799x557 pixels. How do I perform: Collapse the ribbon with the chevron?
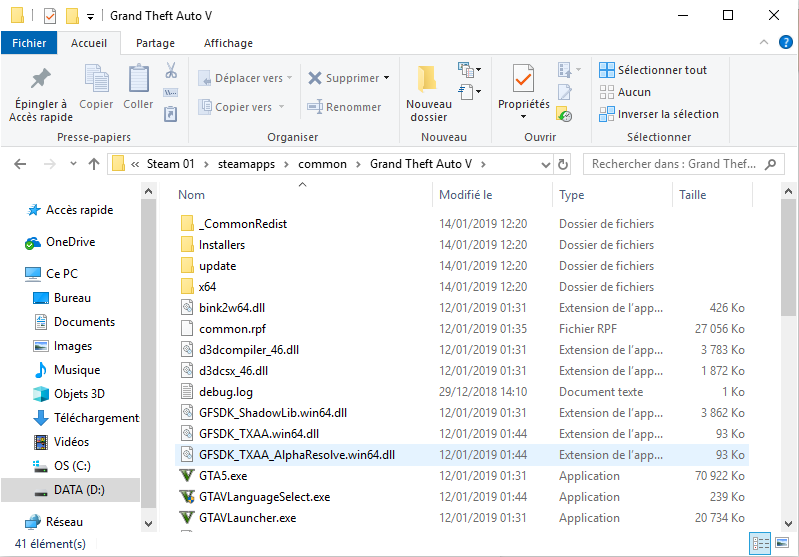coord(763,42)
